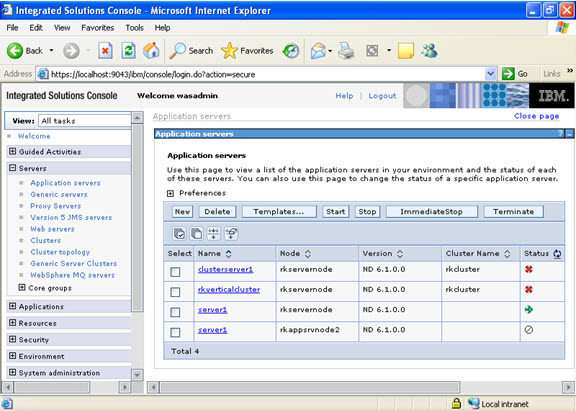Click the Deselect All items table icon
The height and width of the screenshot is (411, 576).
tap(197, 233)
